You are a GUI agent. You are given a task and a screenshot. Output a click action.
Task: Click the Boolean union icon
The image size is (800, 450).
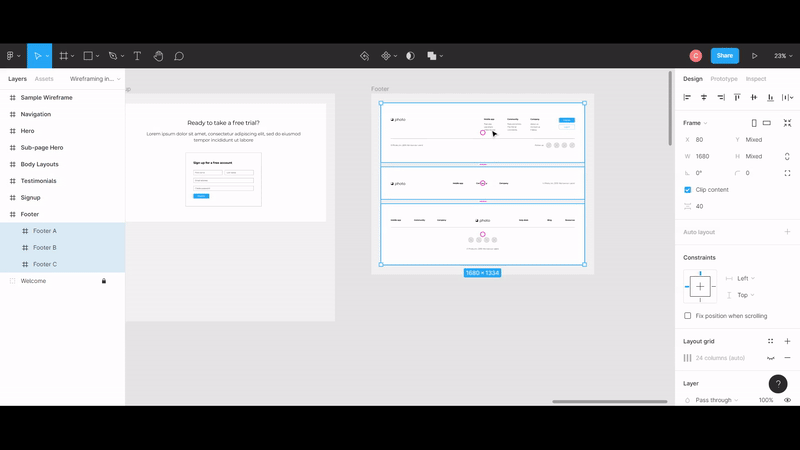pos(432,56)
